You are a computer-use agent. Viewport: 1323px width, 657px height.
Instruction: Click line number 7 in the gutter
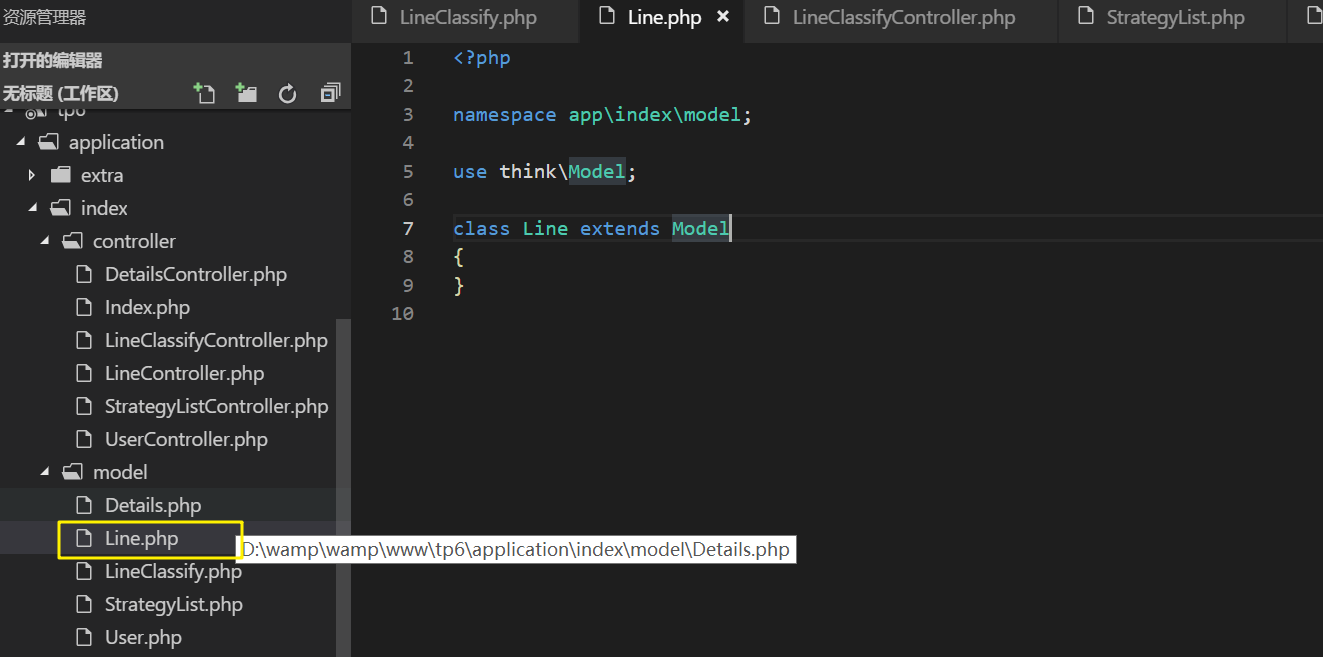[408, 229]
